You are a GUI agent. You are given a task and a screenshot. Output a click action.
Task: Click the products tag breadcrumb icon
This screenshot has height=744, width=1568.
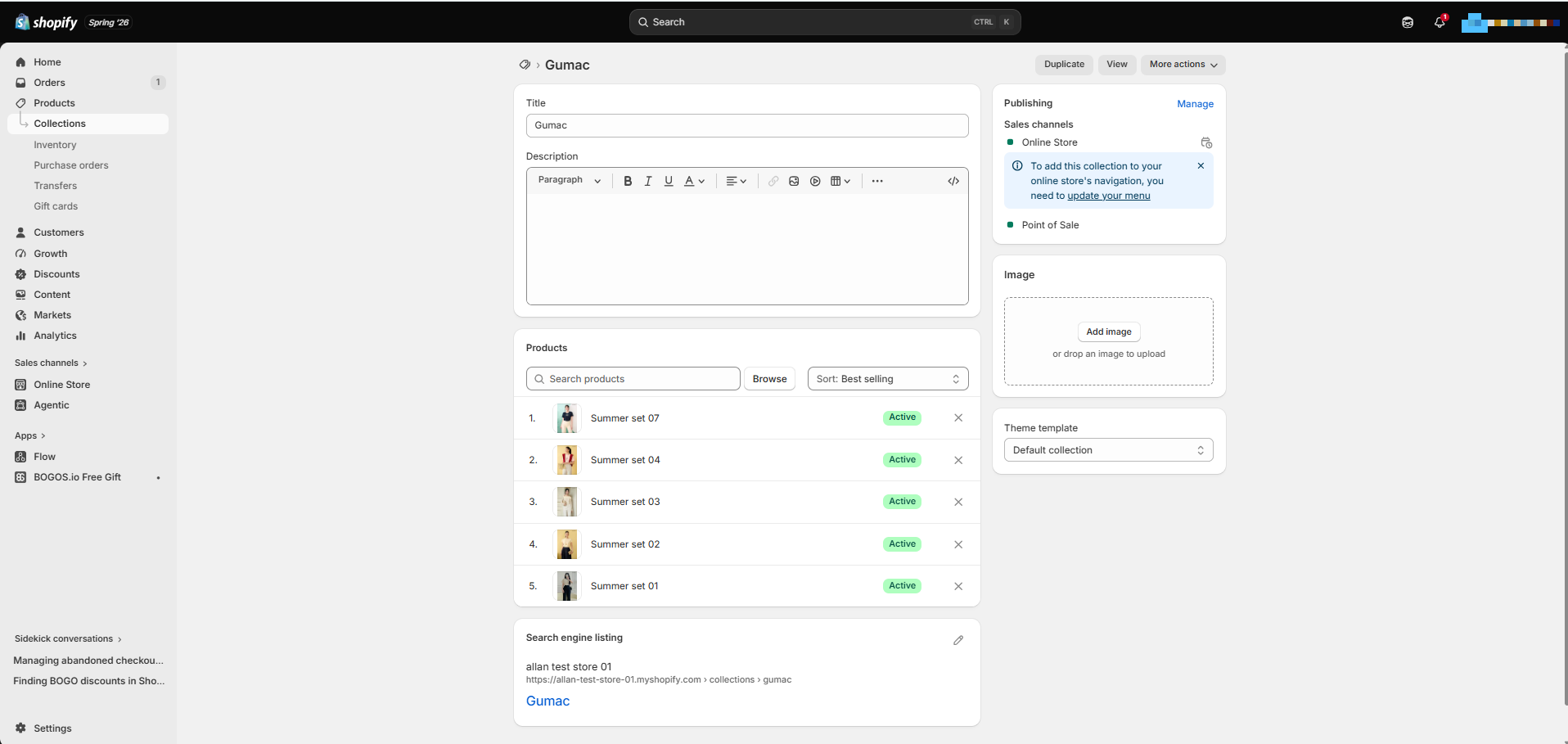(x=525, y=65)
